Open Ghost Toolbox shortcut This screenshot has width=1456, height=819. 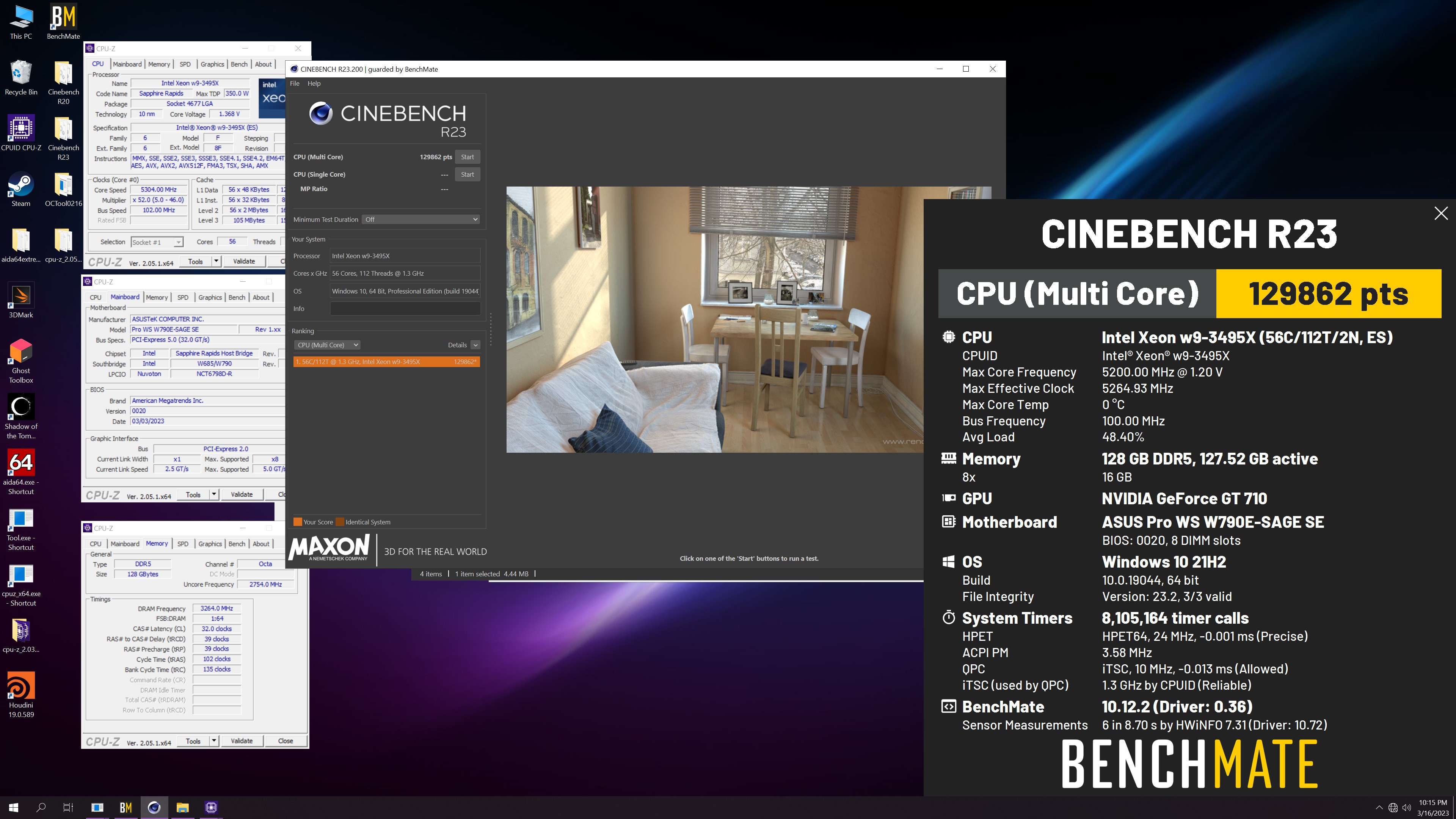[x=21, y=361]
